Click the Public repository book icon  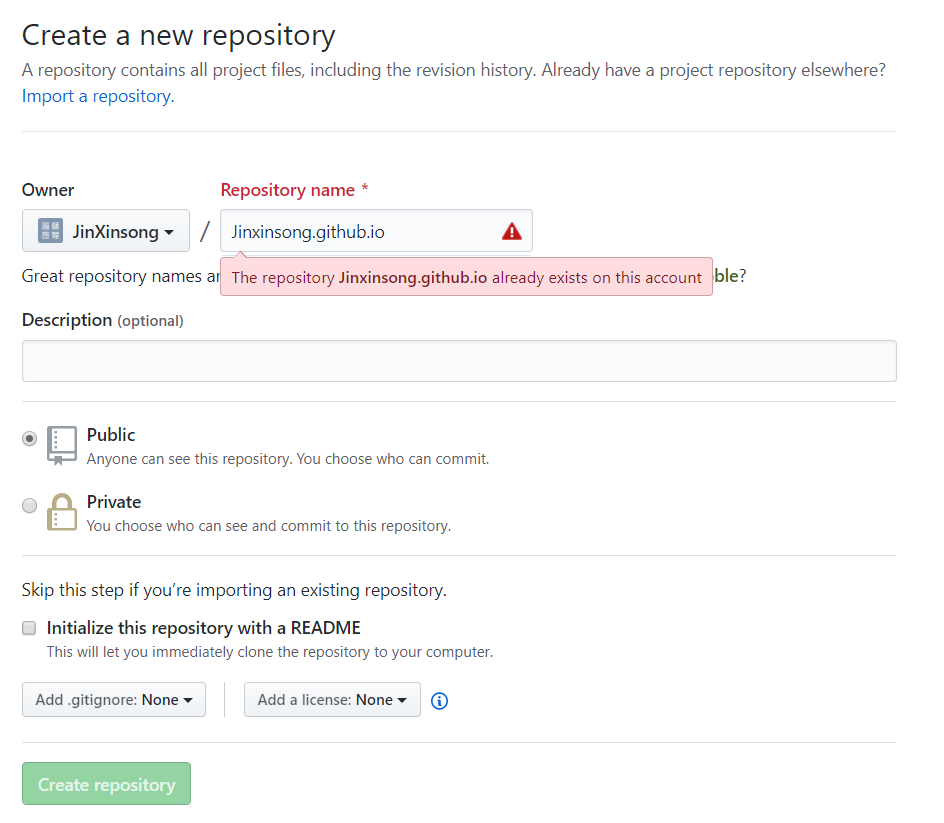coord(62,446)
